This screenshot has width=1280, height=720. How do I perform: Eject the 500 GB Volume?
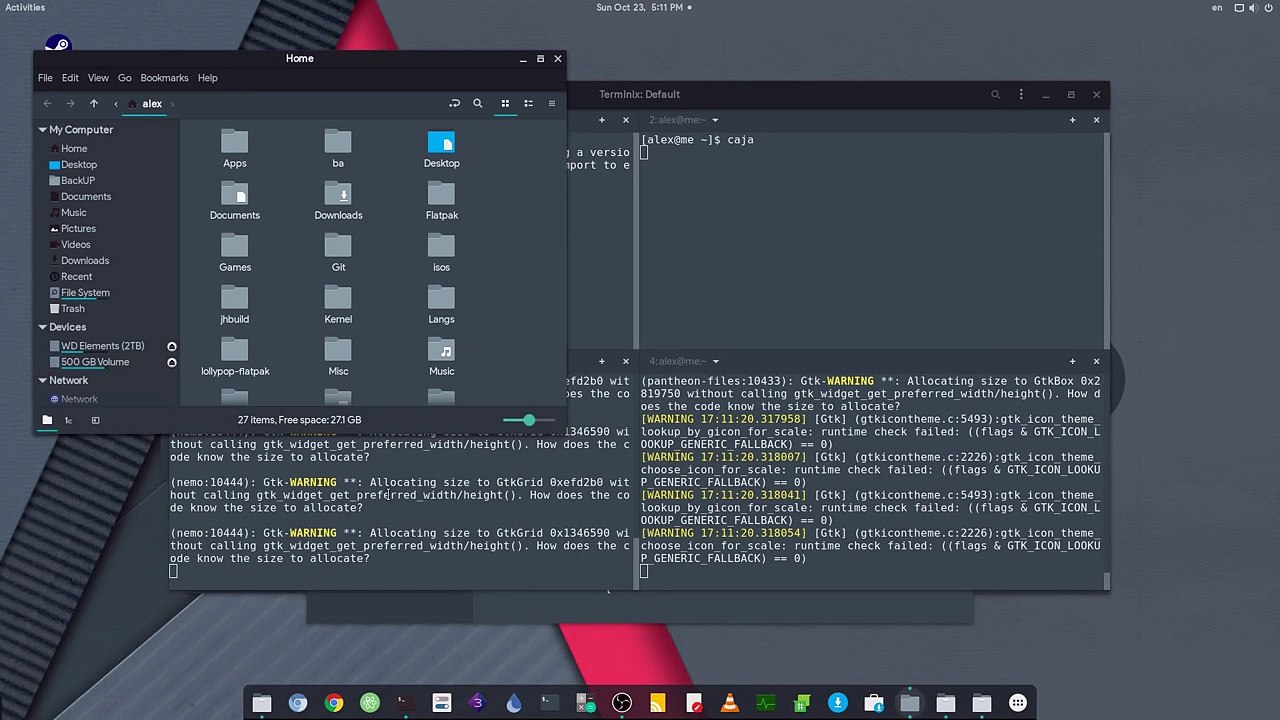point(172,362)
